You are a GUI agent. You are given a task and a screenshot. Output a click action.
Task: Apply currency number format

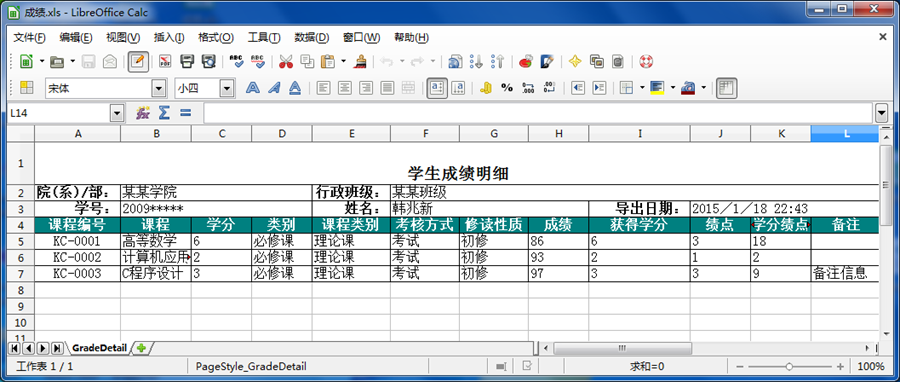[x=486, y=88]
